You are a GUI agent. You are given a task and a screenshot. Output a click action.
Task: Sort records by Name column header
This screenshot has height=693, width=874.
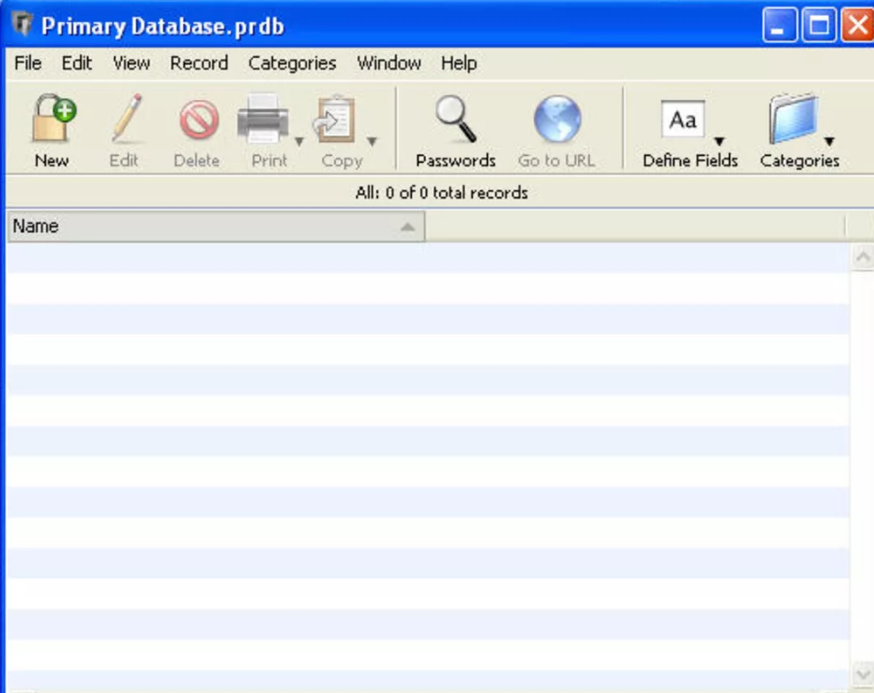tap(216, 226)
